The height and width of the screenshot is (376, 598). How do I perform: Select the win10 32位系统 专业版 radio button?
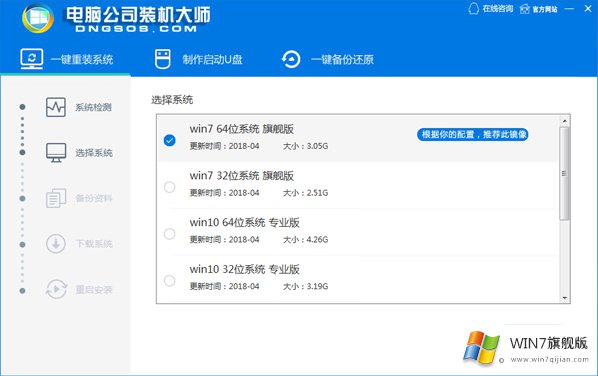170,281
